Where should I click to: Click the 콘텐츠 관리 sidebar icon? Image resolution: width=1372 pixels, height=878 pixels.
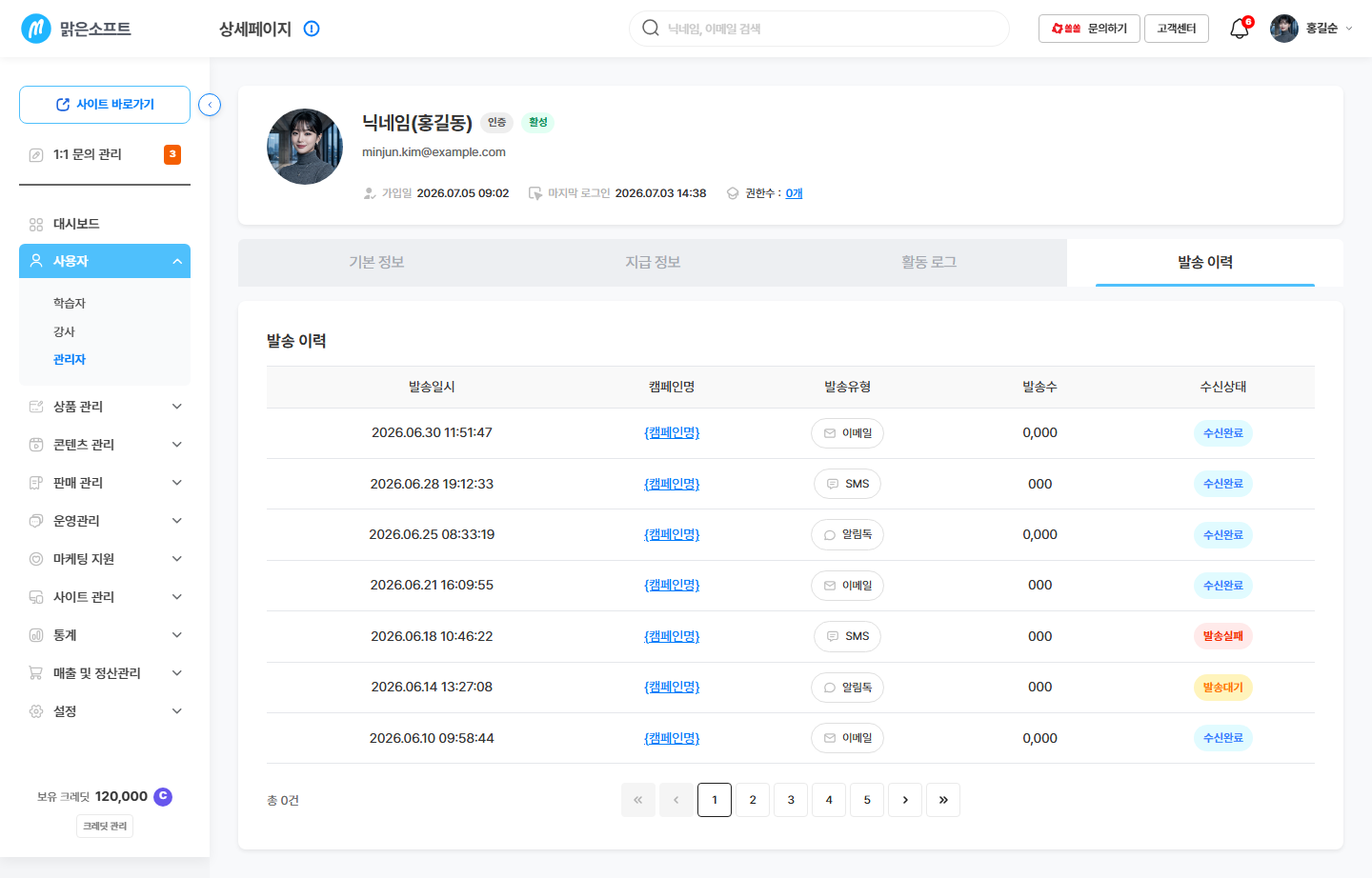(x=36, y=445)
